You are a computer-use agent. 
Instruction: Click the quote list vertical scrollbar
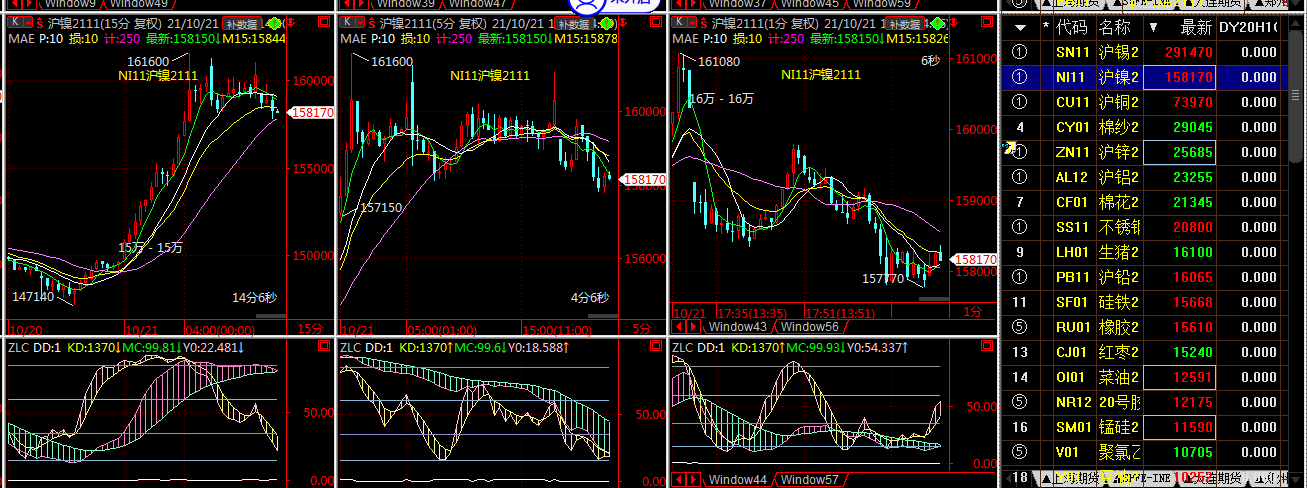click(x=1297, y=95)
